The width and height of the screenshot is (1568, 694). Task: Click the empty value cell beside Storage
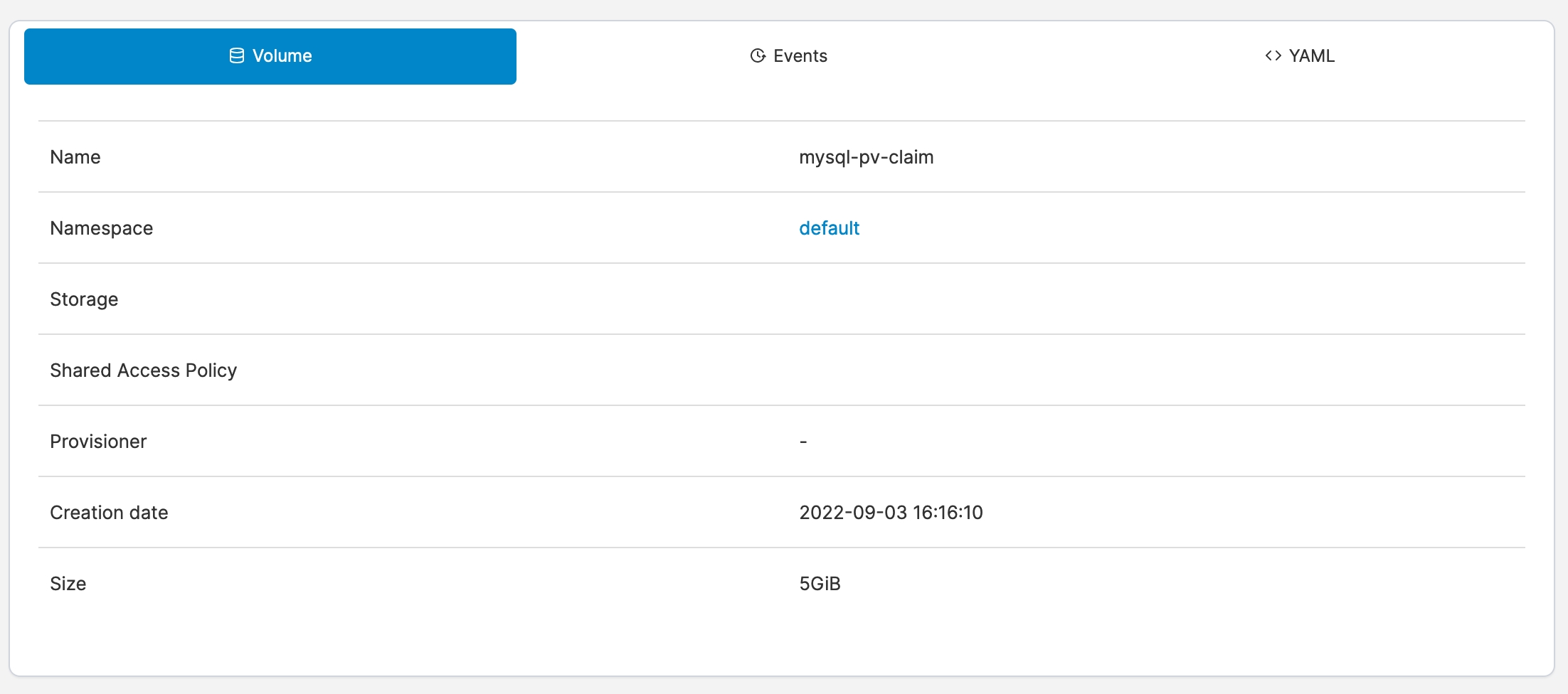click(996, 299)
